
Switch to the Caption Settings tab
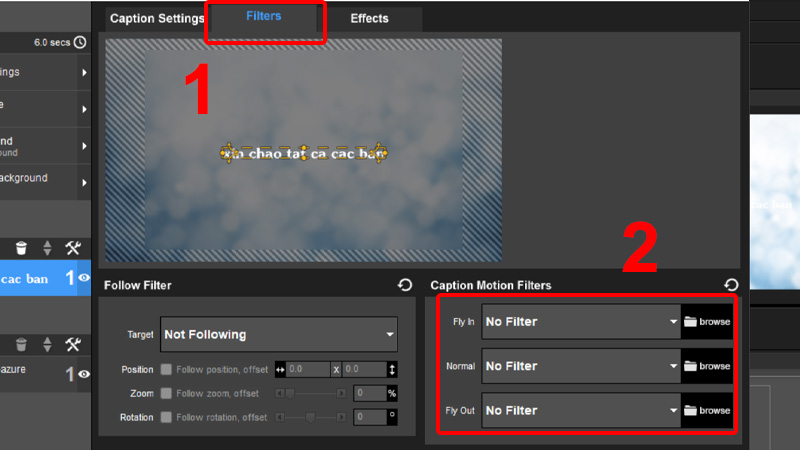157,19
